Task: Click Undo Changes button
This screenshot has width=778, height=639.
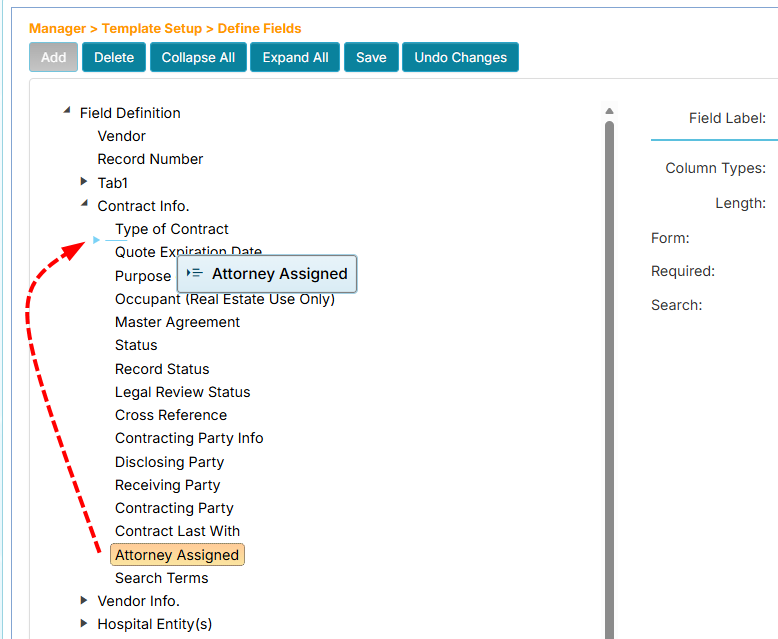Action: [460, 57]
